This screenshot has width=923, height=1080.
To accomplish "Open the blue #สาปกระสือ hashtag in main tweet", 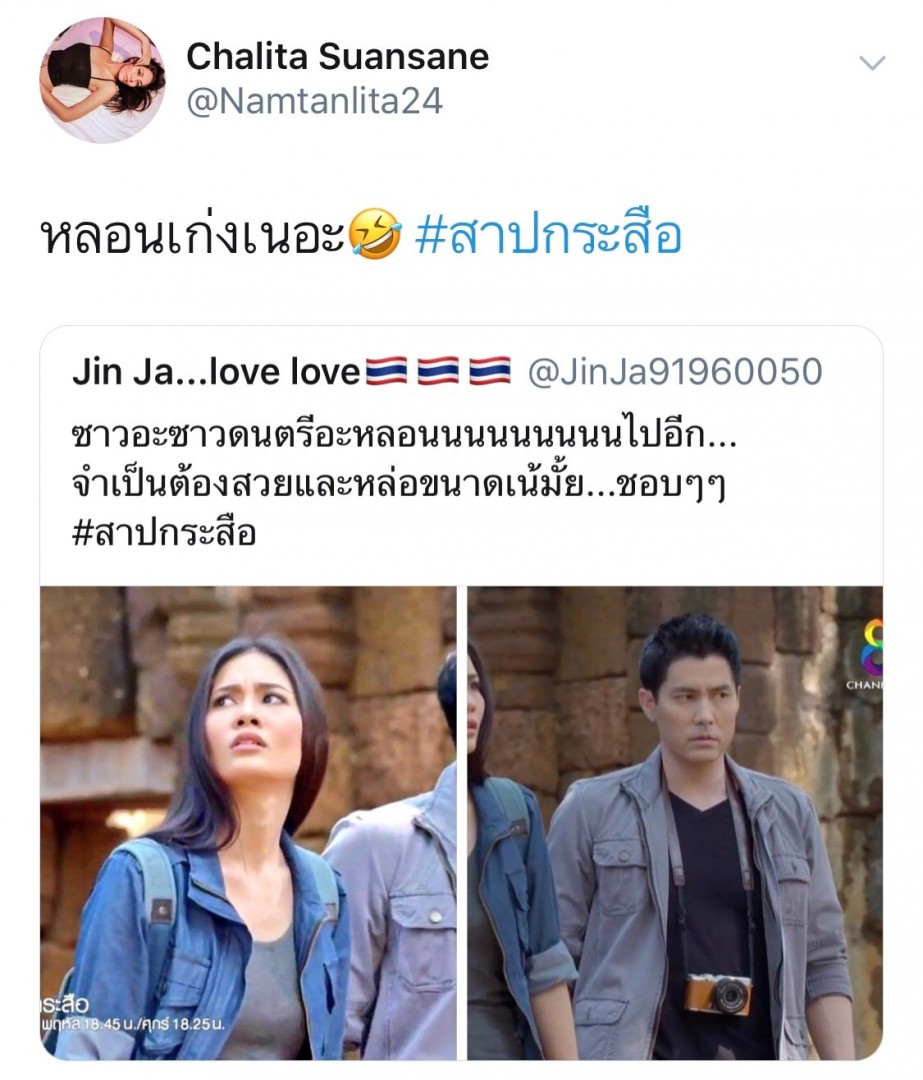I will (x=548, y=235).
